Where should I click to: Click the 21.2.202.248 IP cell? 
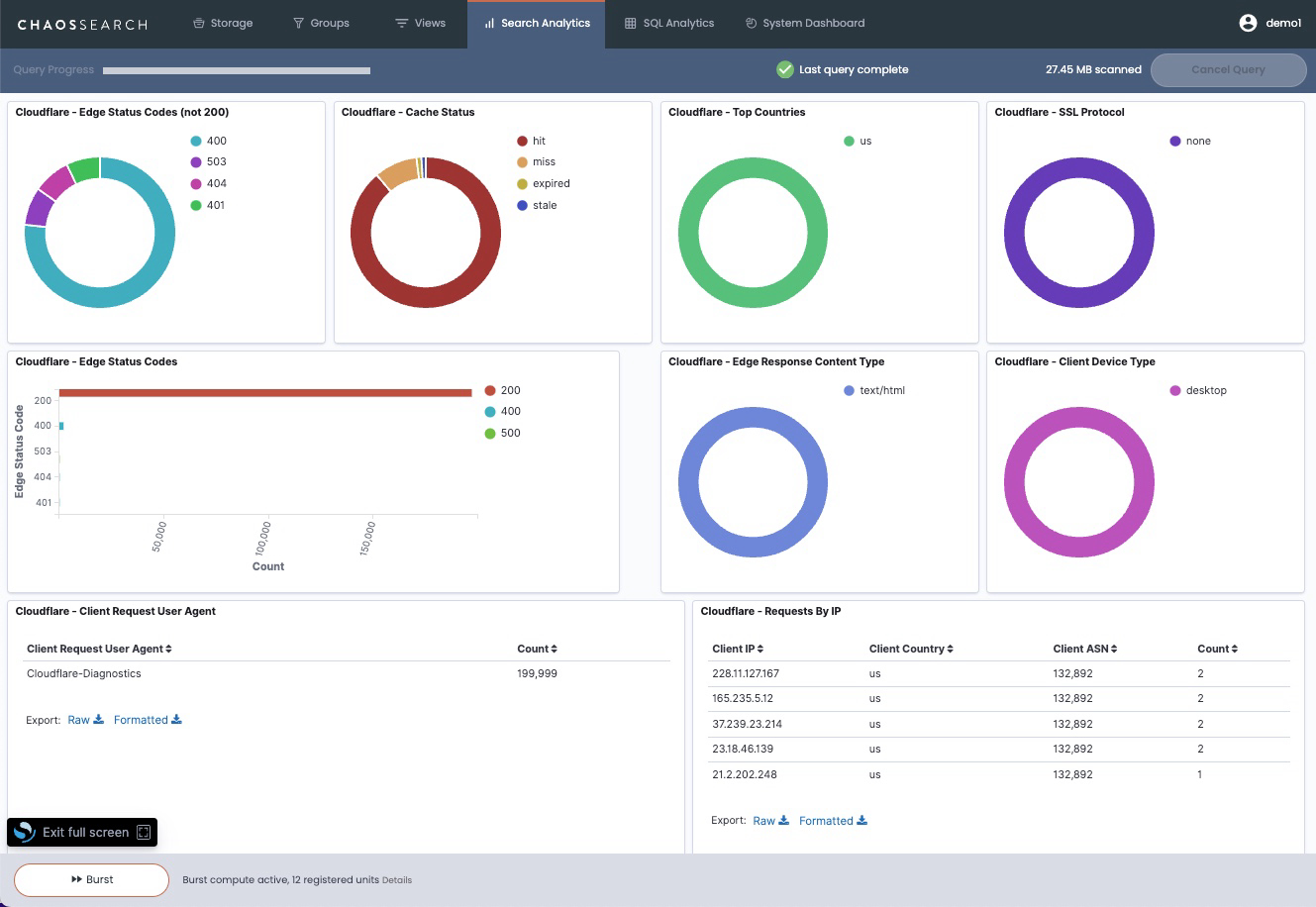[745, 774]
